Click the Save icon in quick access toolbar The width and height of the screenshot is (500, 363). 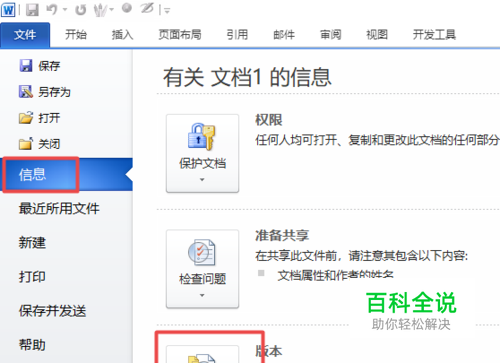point(32,10)
